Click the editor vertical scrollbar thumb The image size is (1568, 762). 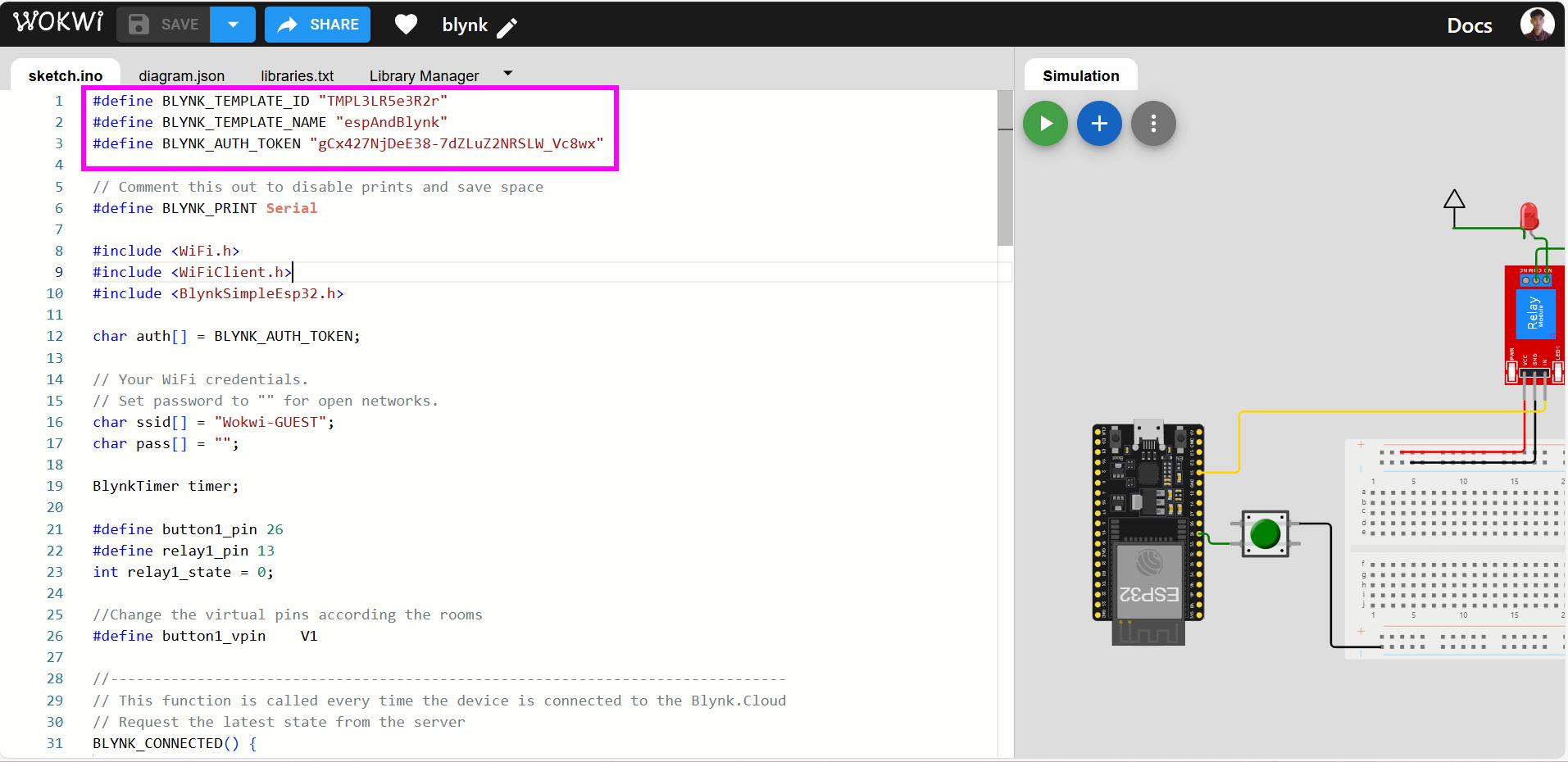(x=1005, y=168)
